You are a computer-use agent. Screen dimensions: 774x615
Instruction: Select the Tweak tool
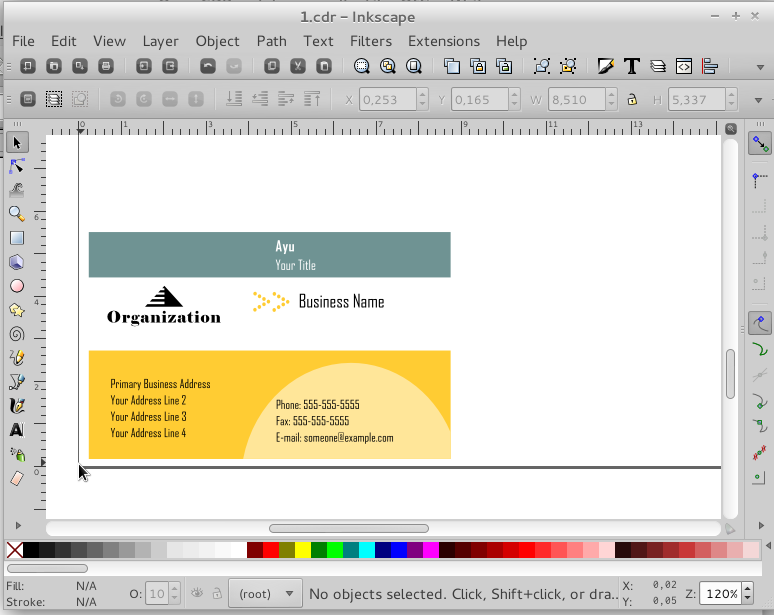[x=17, y=190]
